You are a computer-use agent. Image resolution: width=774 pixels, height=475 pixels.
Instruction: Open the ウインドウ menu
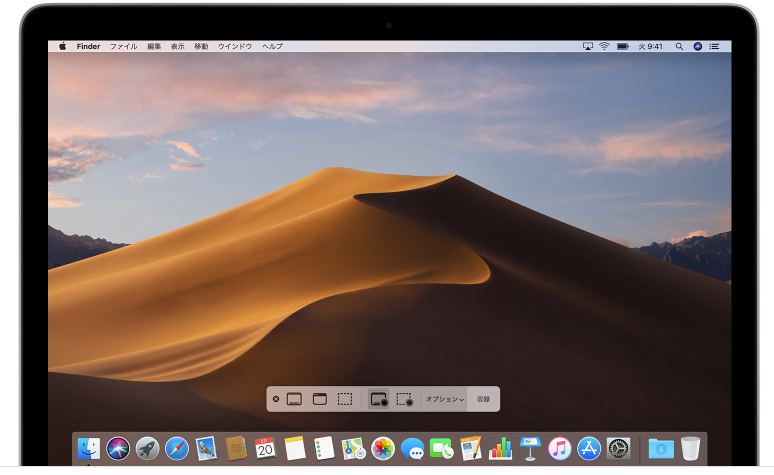(x=235, y=46)
